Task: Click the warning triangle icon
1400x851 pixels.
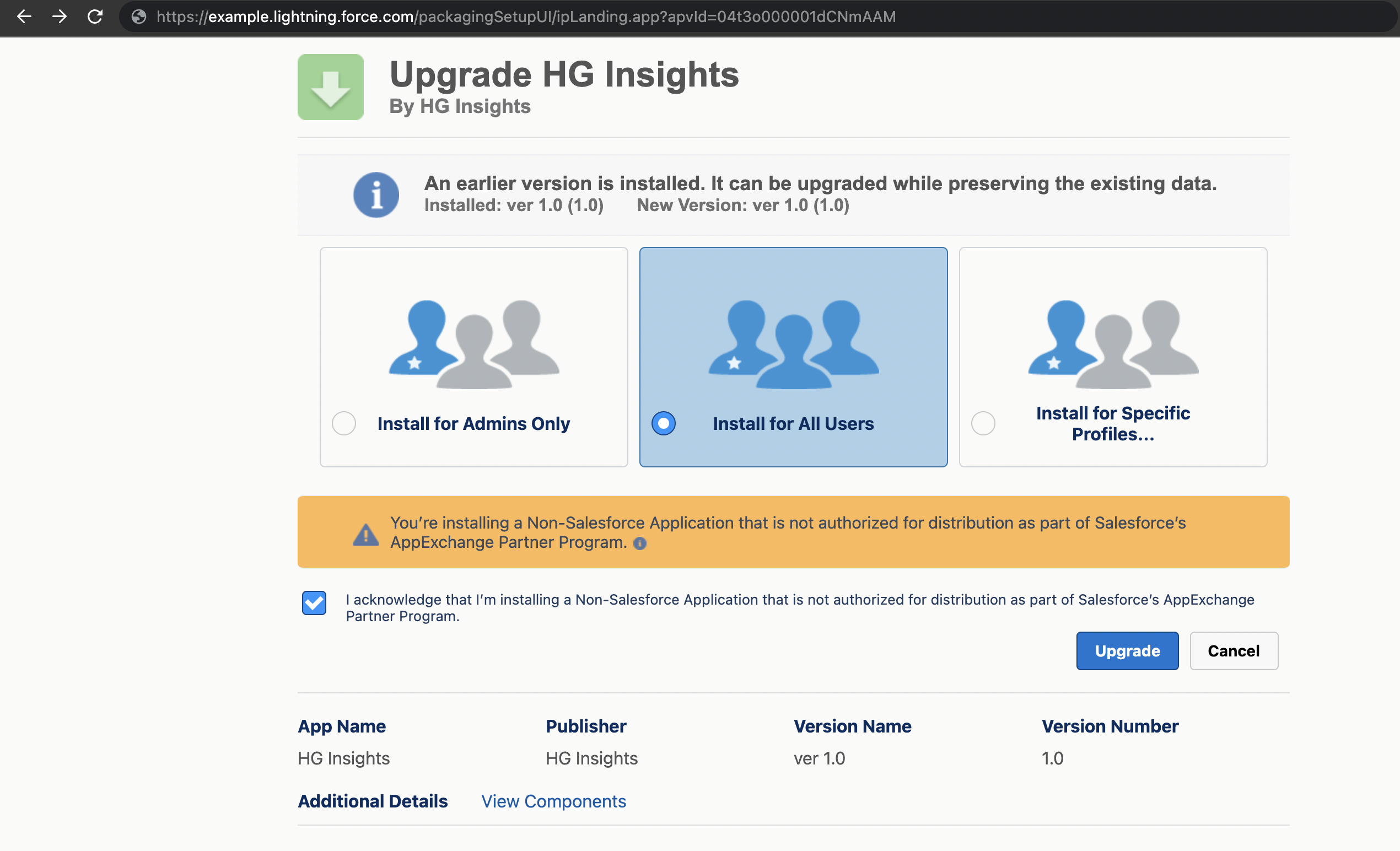Action: [x=366, y=534]
